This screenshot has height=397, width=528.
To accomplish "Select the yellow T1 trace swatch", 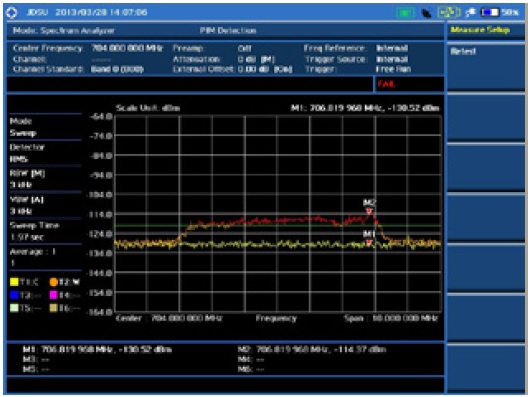I will tap(14, 282).
